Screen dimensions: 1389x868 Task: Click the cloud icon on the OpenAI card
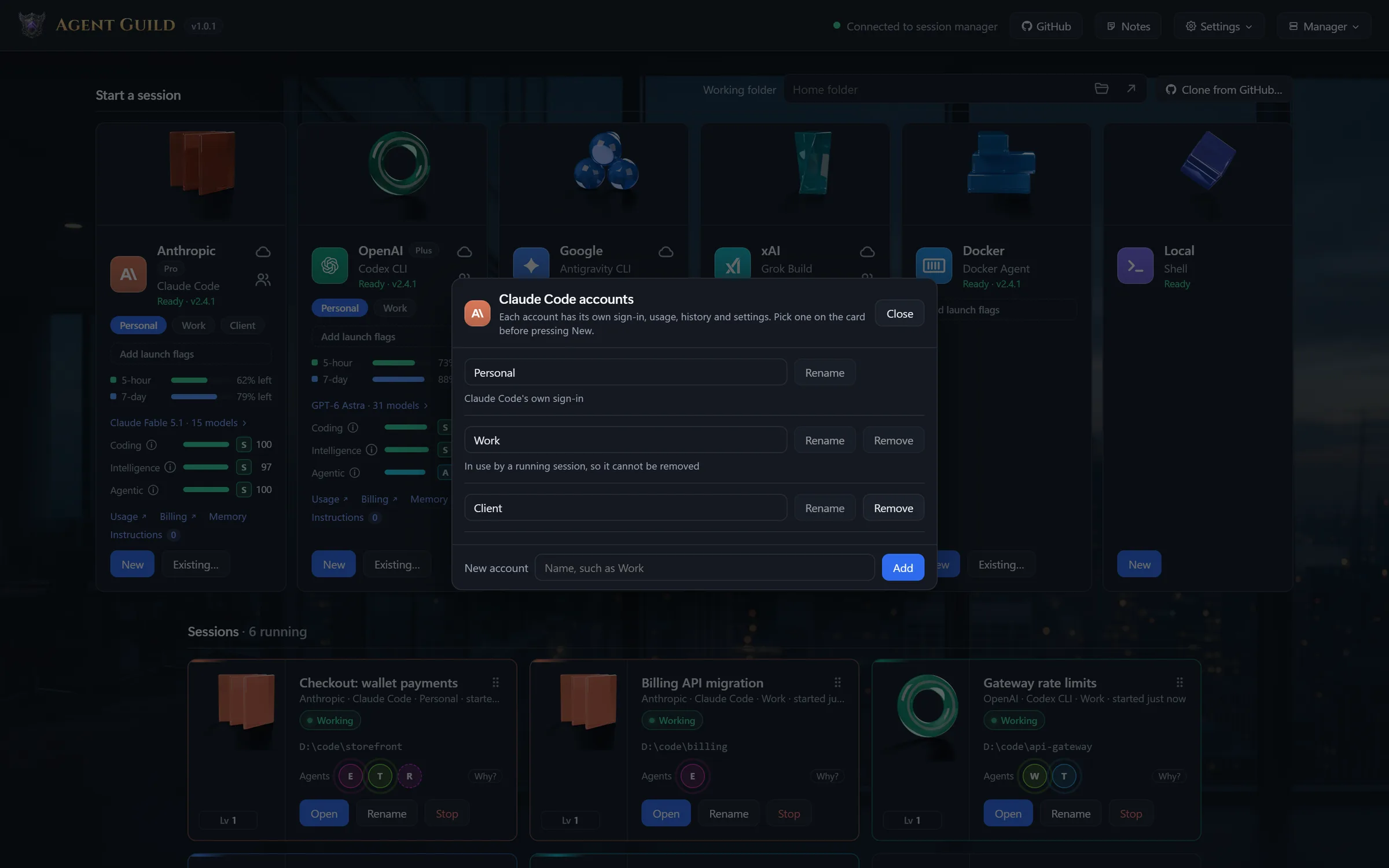coord(465,251)
